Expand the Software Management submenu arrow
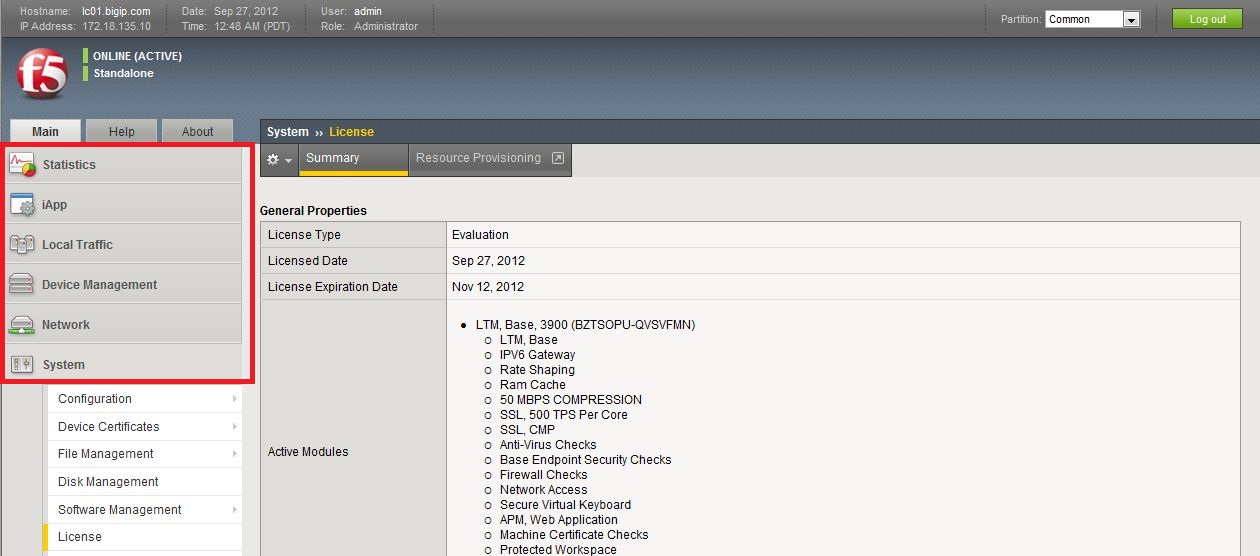The image size is (1260, 556). click(235, 510)
